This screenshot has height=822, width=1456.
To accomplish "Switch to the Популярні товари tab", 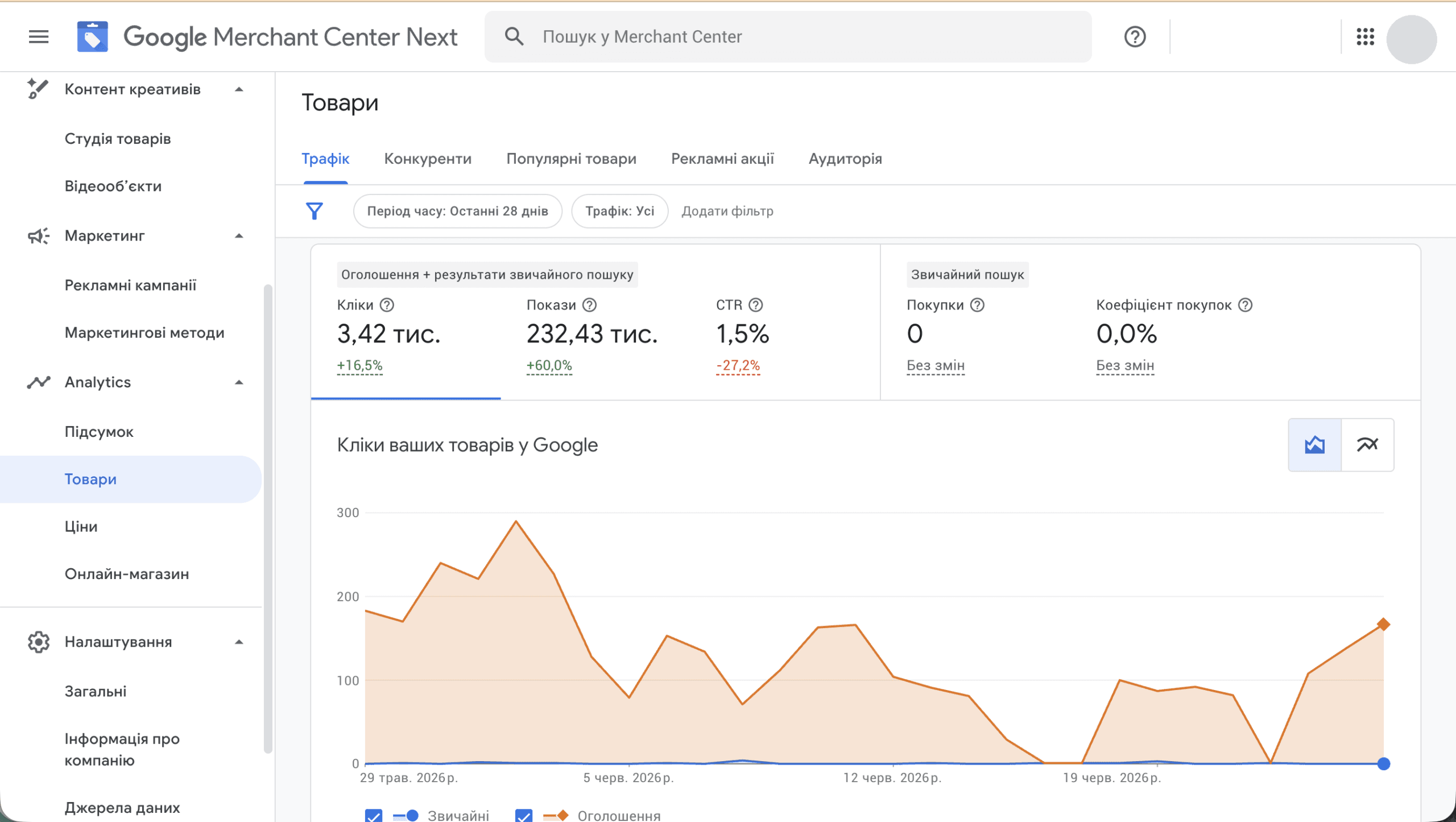I will [571, 159].
